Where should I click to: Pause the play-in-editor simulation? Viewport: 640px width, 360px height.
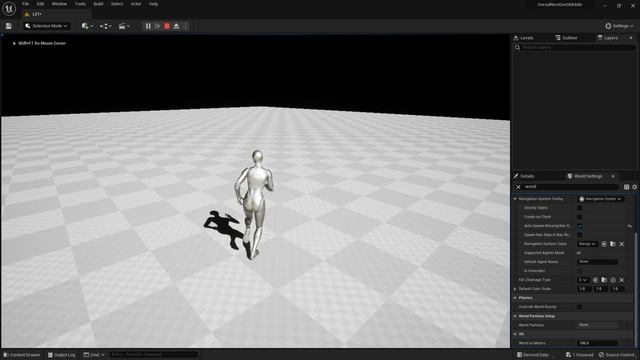[x=148, y=26]
